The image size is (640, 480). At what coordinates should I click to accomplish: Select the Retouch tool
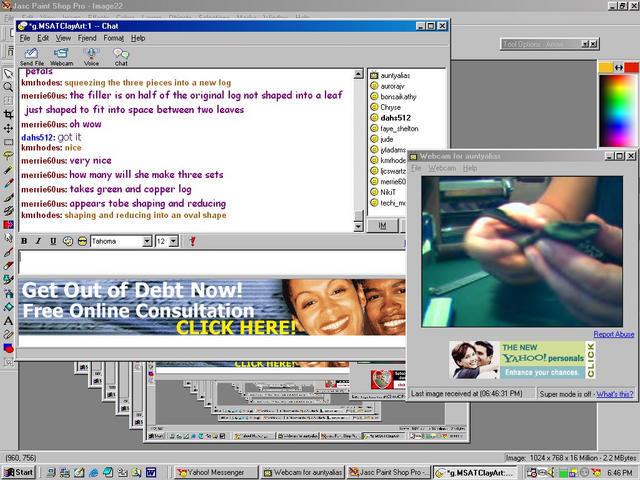(8, 238)
